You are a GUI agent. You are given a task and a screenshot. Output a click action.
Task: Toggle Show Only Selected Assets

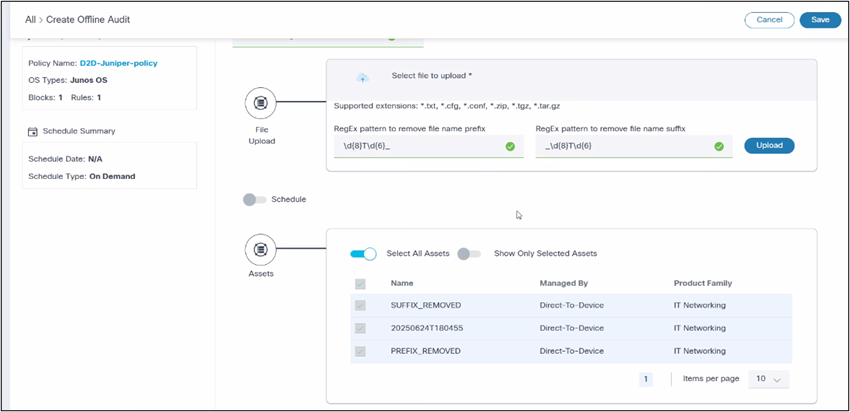(x=469, y=254)
